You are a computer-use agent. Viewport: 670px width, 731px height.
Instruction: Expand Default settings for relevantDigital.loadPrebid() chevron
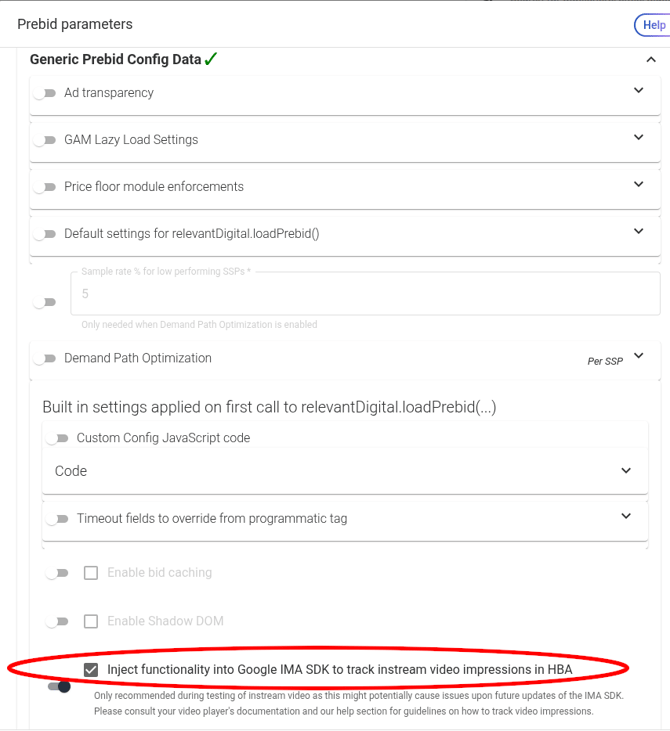pos(639,232)
